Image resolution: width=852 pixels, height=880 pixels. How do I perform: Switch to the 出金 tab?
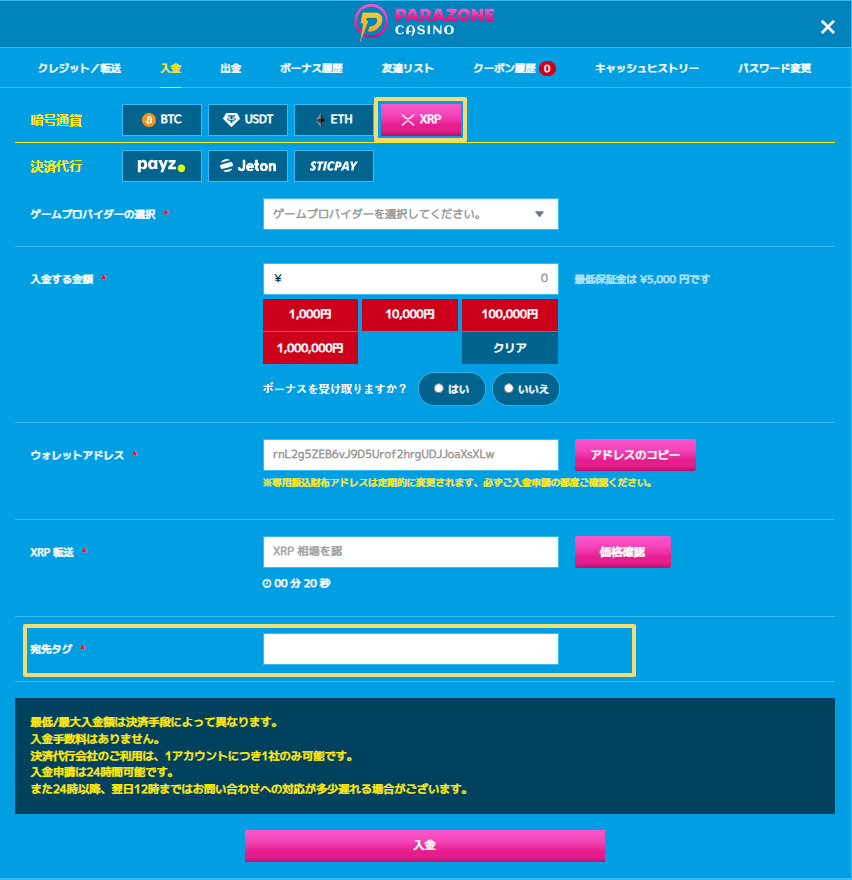coord(231,68)
